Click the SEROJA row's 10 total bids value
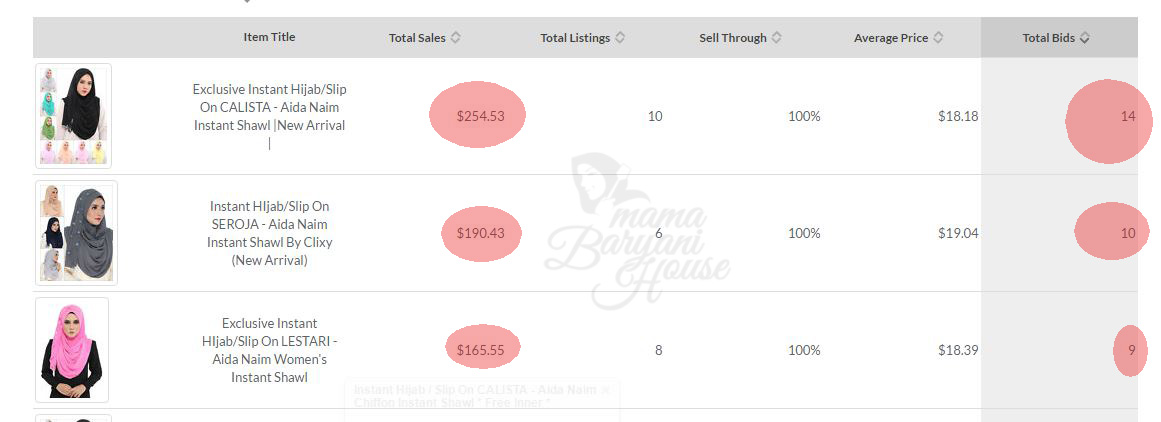Image resolution: width=1161 pixels, height=422 pixels. [x=1127, y=233]
